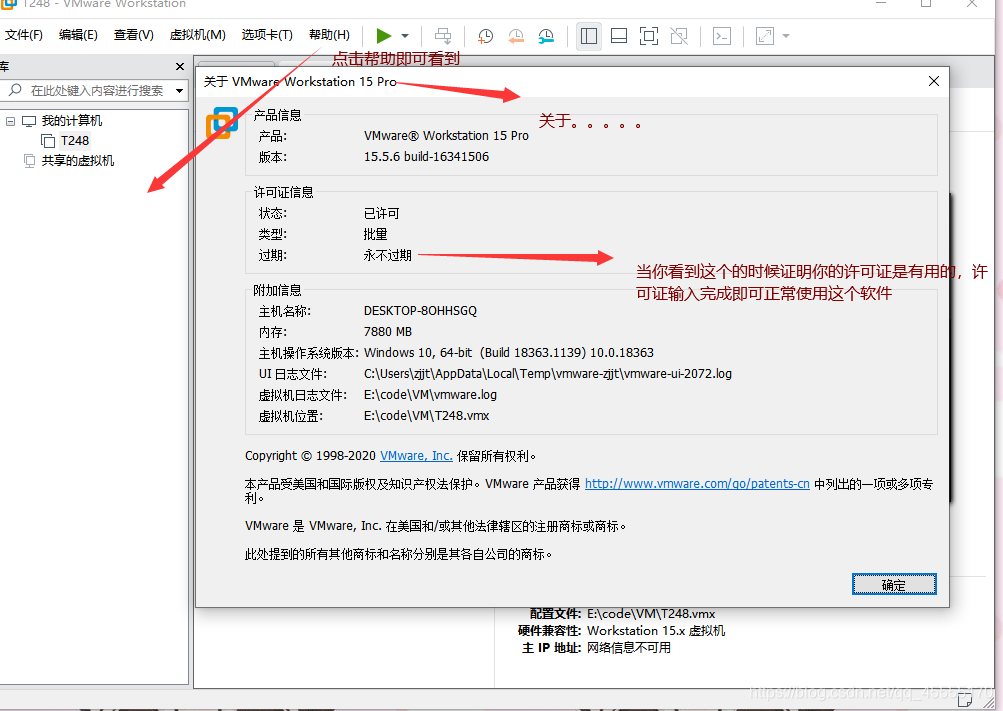
Task: Toggle thumbnail bar view icon
Action: click(x=619, y=36)
